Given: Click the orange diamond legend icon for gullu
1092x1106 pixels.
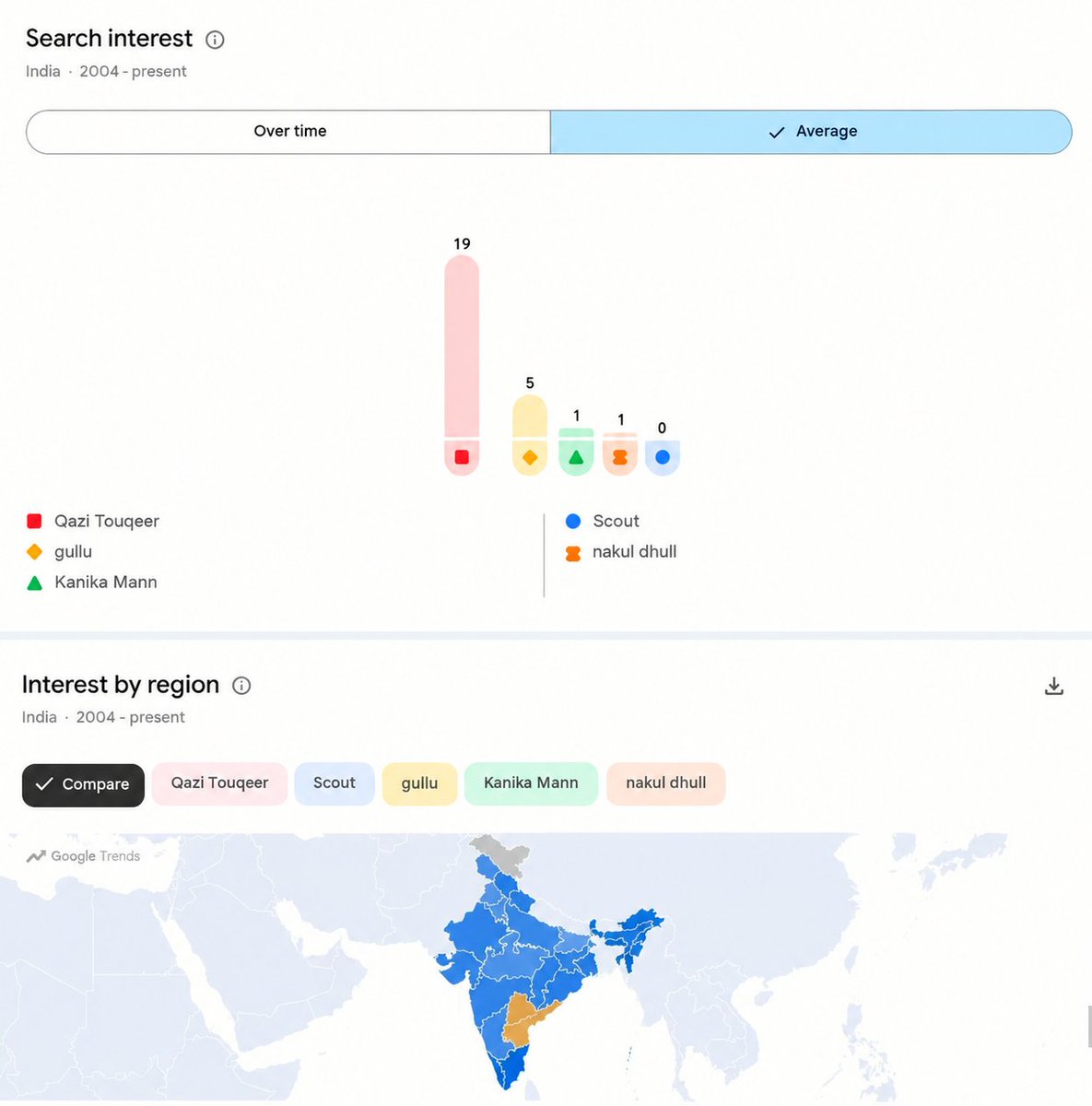Looking at the screenshot, I should 34,551.
